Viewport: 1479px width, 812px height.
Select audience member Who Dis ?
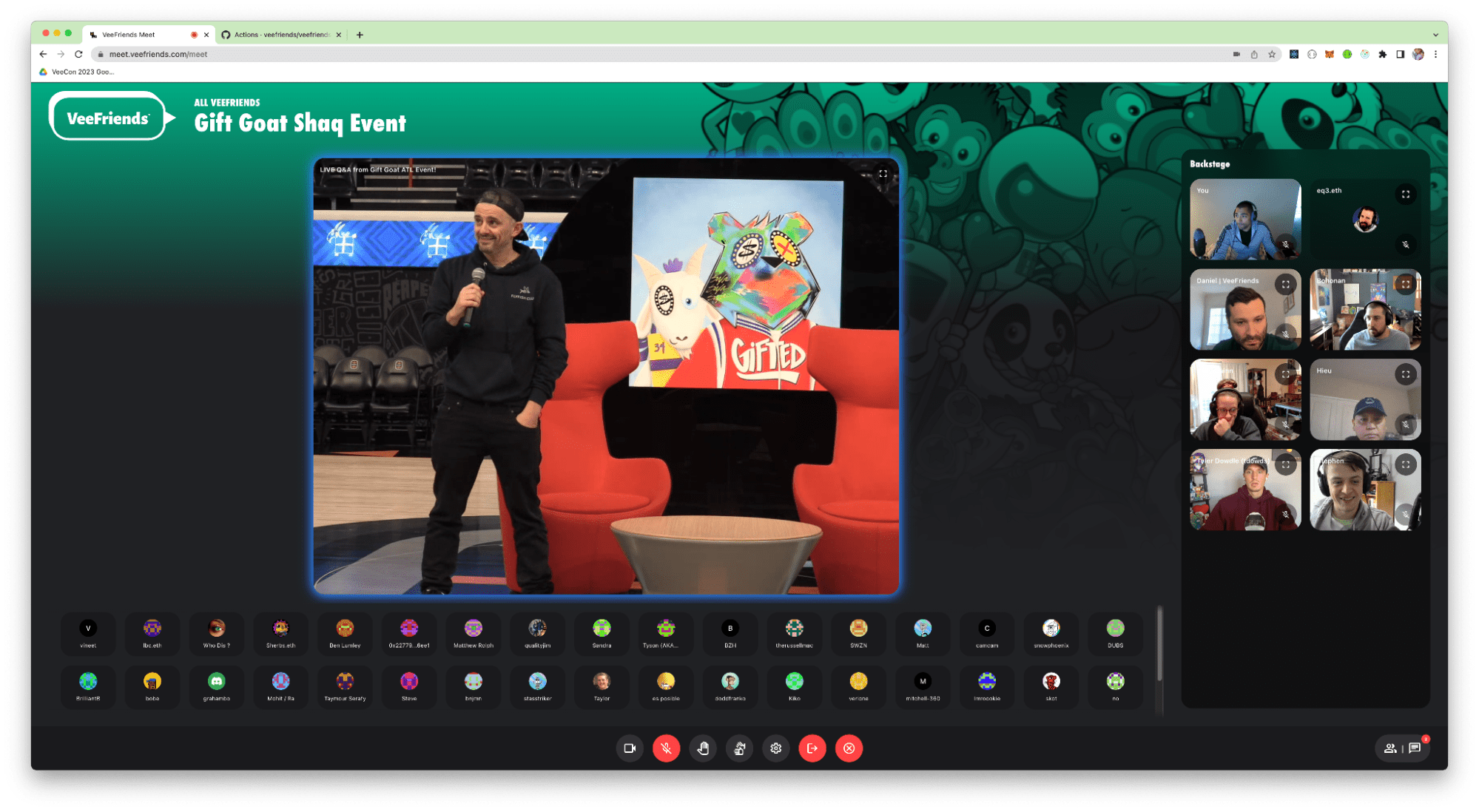[x=217, y=634]
